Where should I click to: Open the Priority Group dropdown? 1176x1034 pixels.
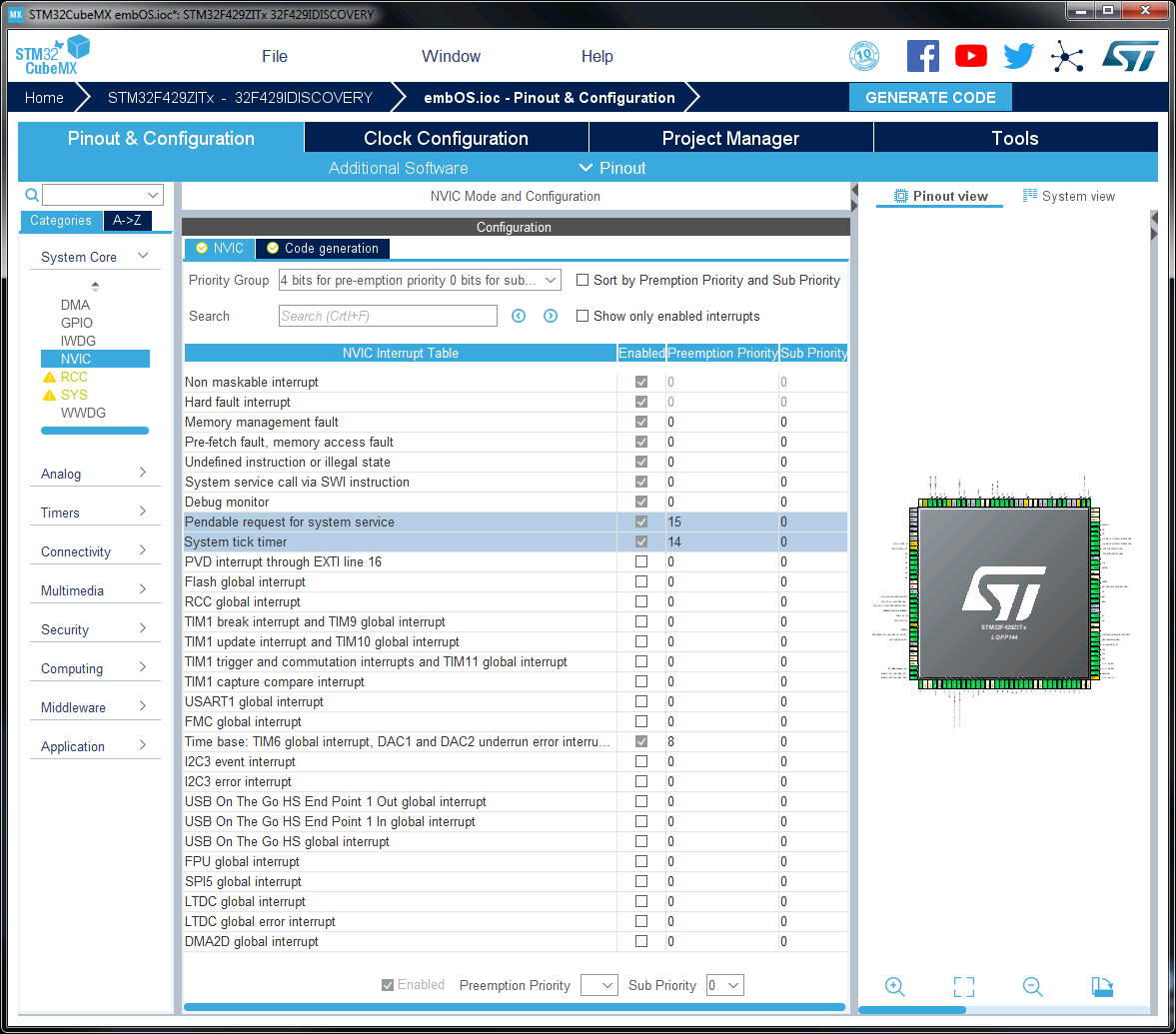[420, 281]
